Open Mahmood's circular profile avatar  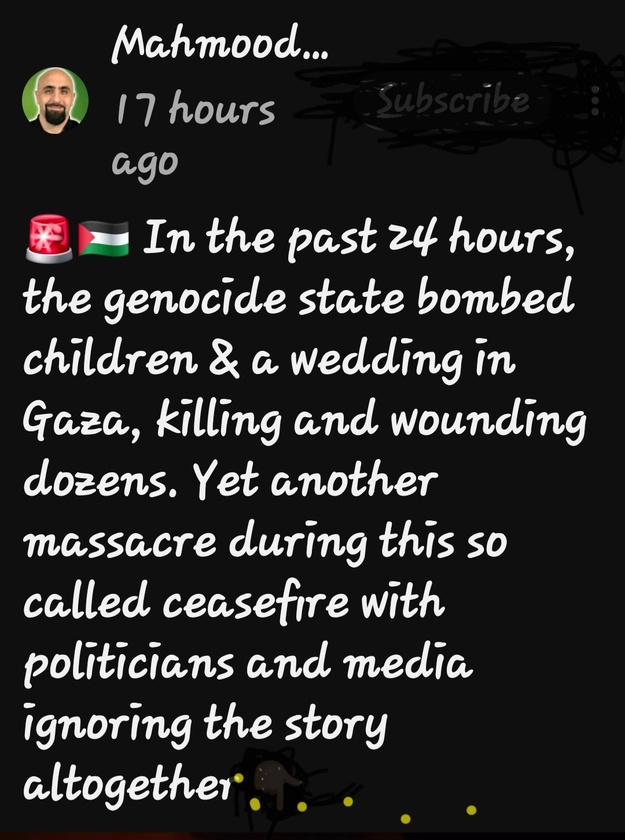click(55, 101)
